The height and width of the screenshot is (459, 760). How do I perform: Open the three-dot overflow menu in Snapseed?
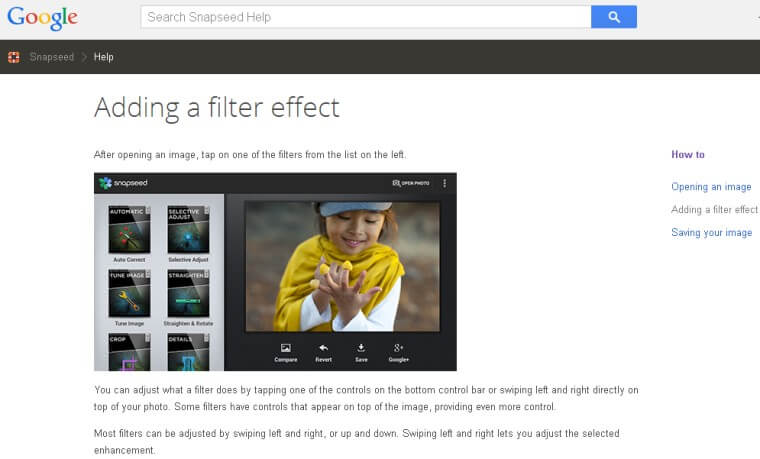pos(445,183)
